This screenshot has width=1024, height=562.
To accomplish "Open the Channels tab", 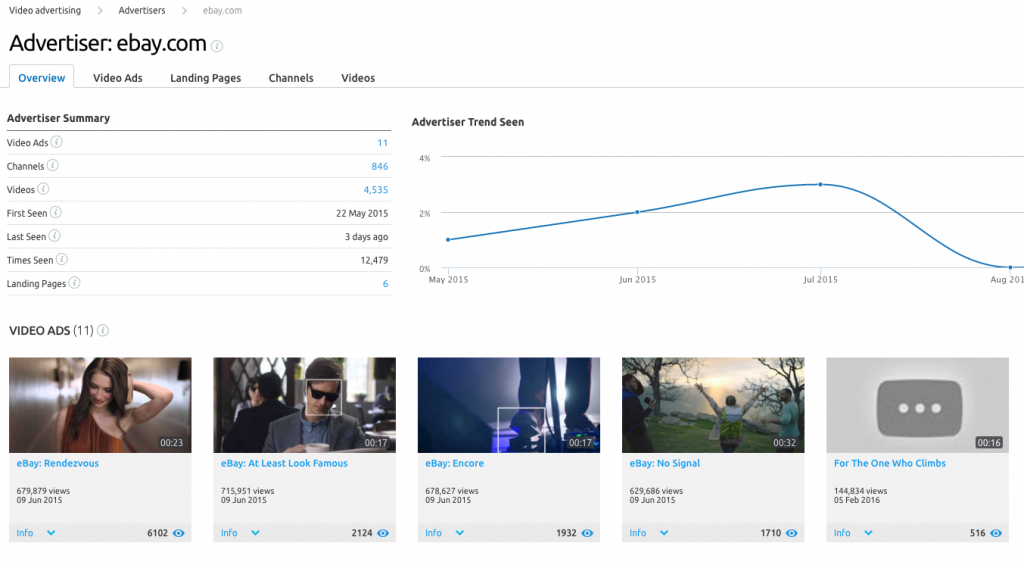I will point(291,78).
